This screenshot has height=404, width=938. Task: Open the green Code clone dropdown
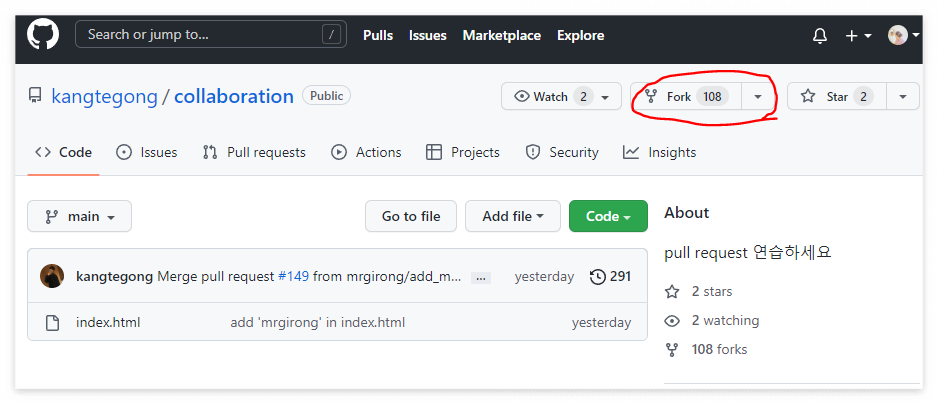point(608,216)
